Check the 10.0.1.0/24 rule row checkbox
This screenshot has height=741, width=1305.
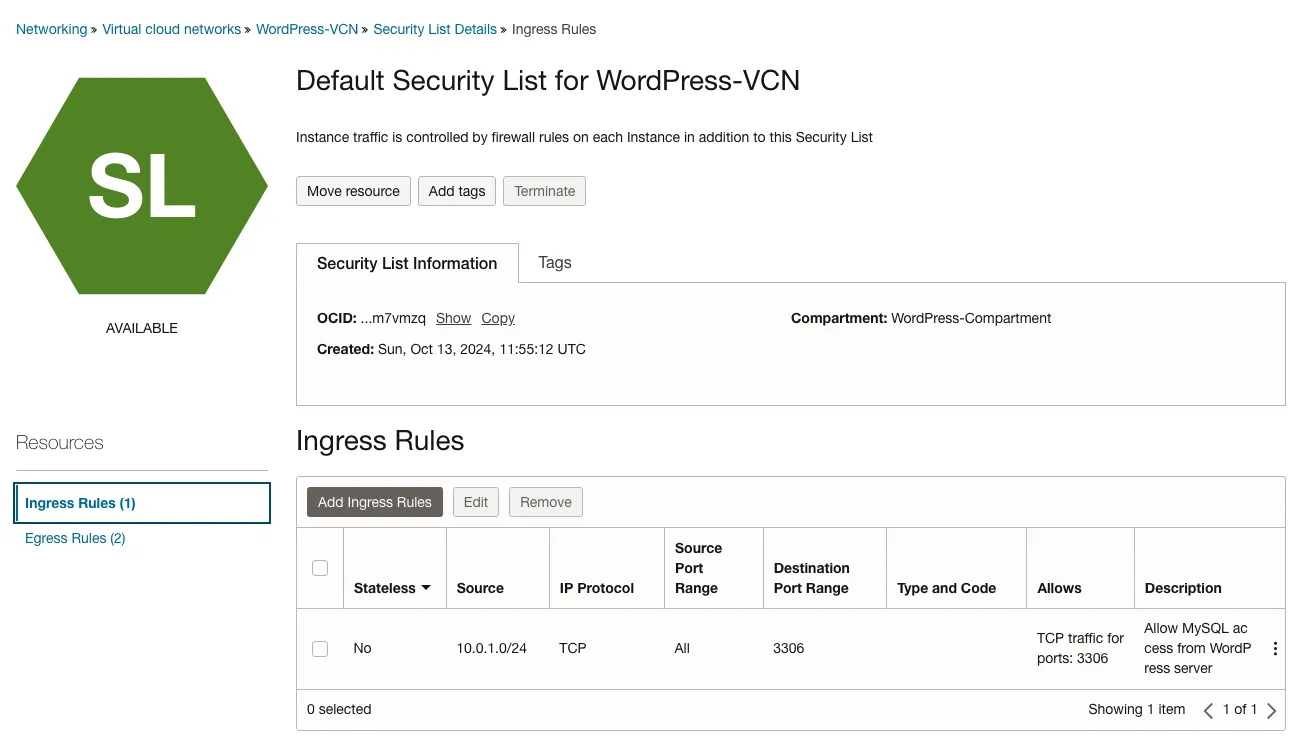coord(320,649)
